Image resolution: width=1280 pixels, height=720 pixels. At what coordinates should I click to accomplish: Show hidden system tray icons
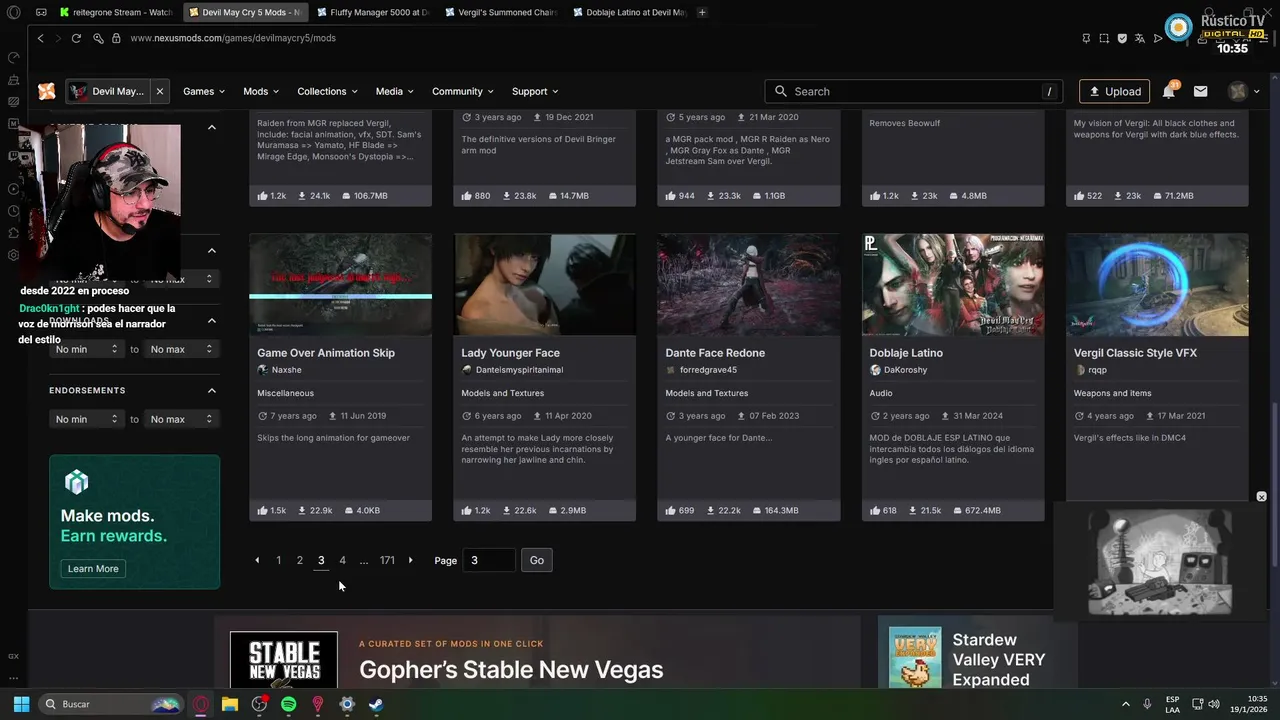pos(1125,704)
